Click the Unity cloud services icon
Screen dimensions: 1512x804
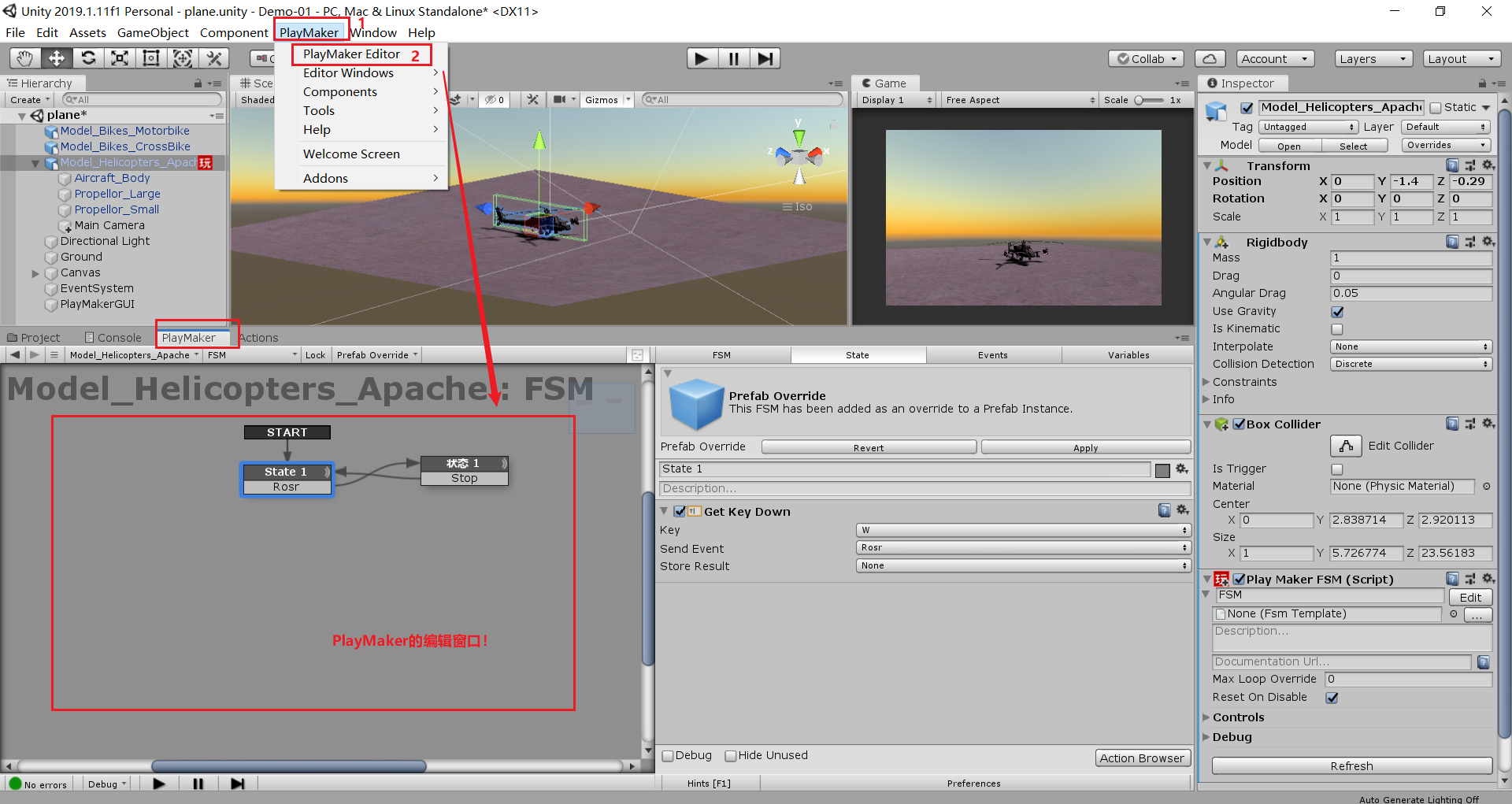pyautogui.click(x=1210, y=57)
